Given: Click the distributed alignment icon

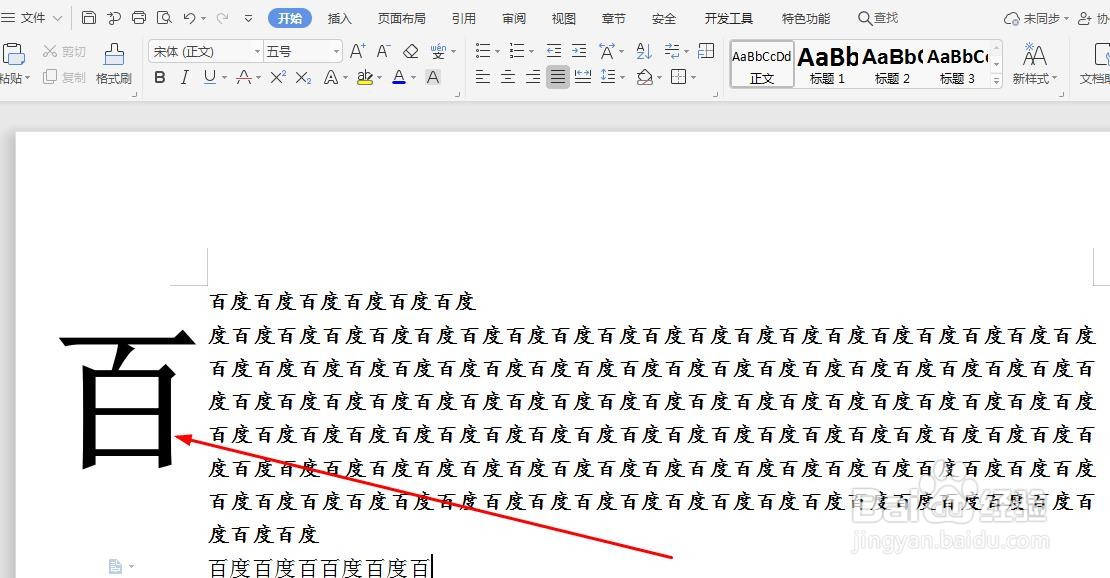Looking at the screenshot, I should [583, 76].
